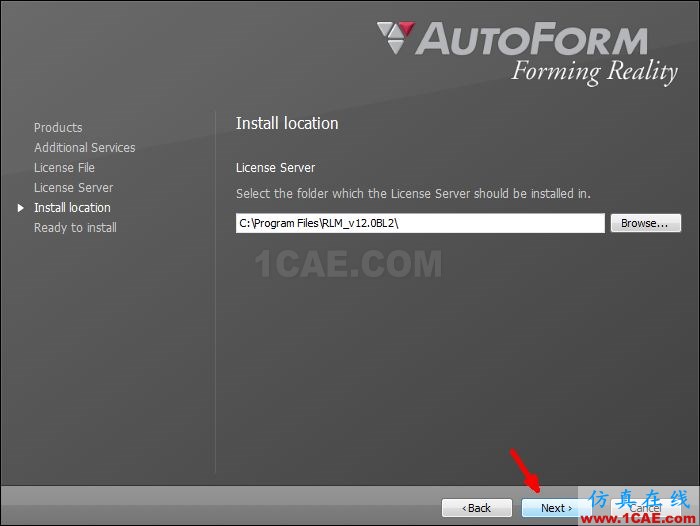Select the License Server step in sidebar
700x526 pixels.
pyautogui.click(x=74, y=188)
